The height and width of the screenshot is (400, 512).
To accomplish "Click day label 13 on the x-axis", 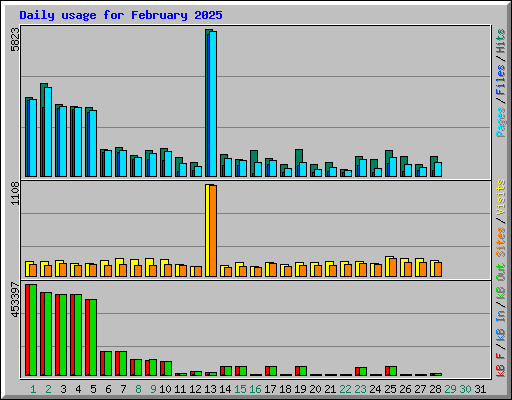I will (x=210, y=389).
